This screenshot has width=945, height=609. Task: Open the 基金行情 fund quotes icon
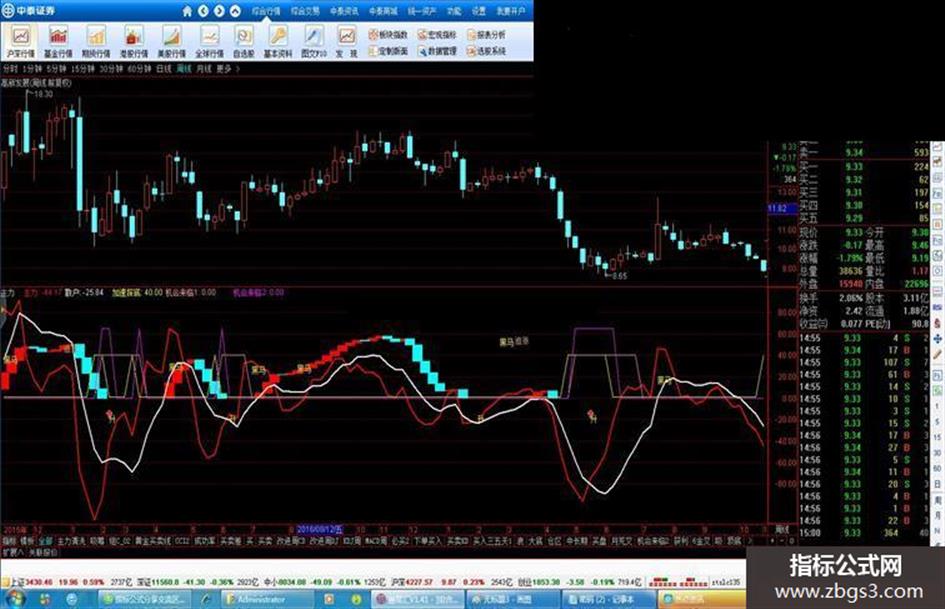(x=58, y=42)
